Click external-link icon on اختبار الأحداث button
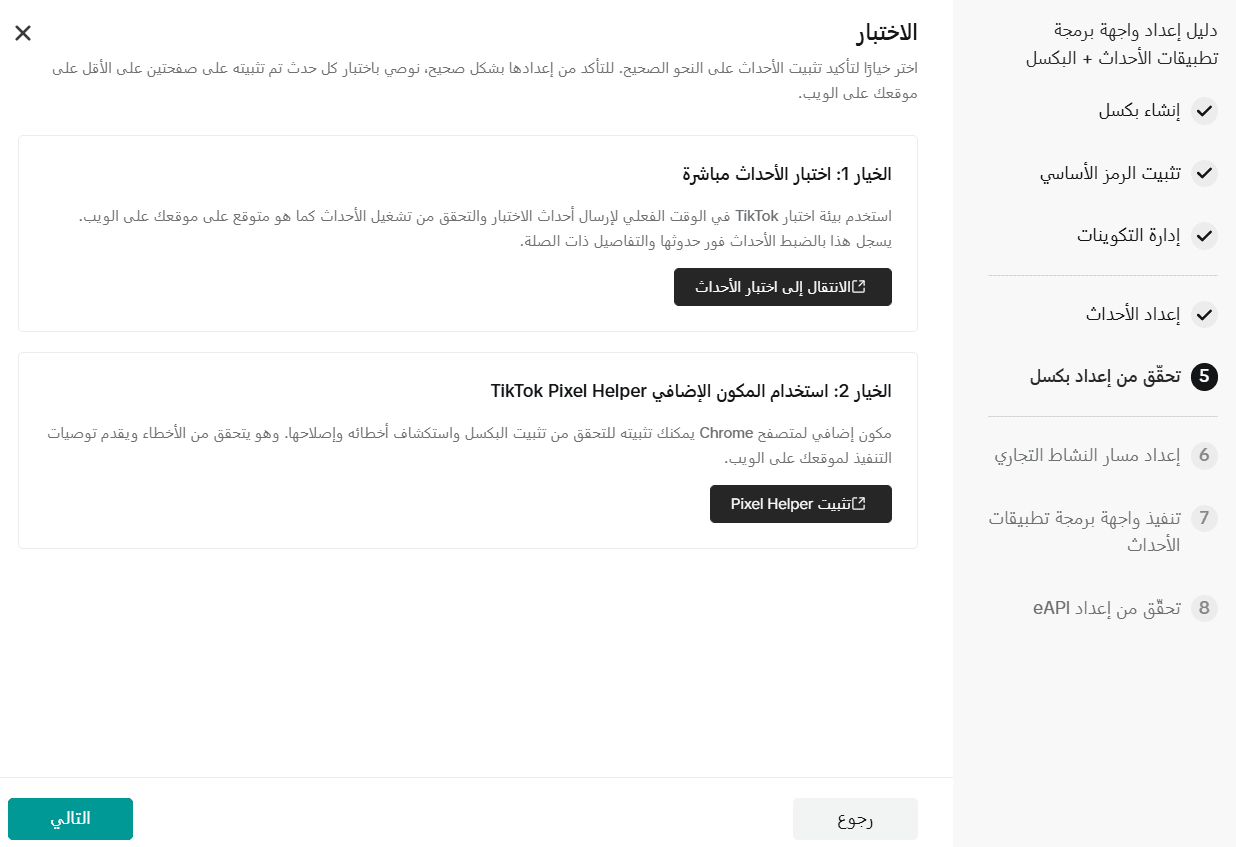Screen dimensions: 1236x847 click(x=859, y=287)
